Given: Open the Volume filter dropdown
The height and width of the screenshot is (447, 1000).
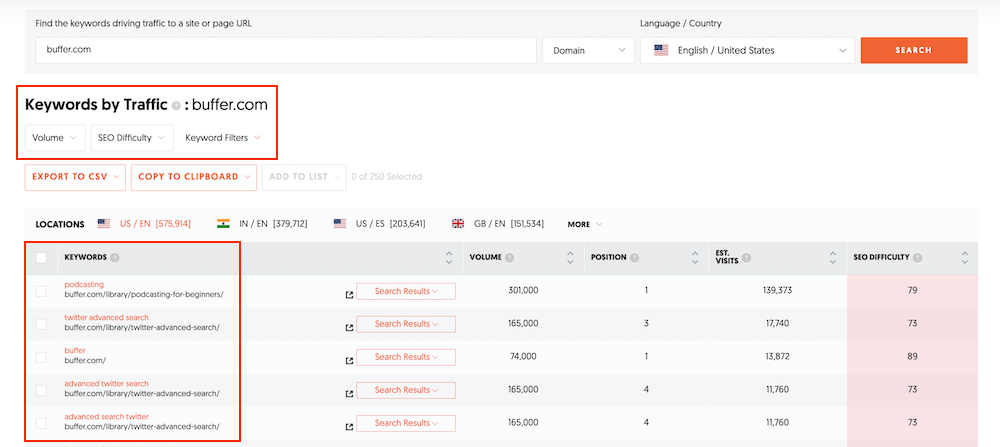Looking at the screenshot, I should click(x=54, y=138).
